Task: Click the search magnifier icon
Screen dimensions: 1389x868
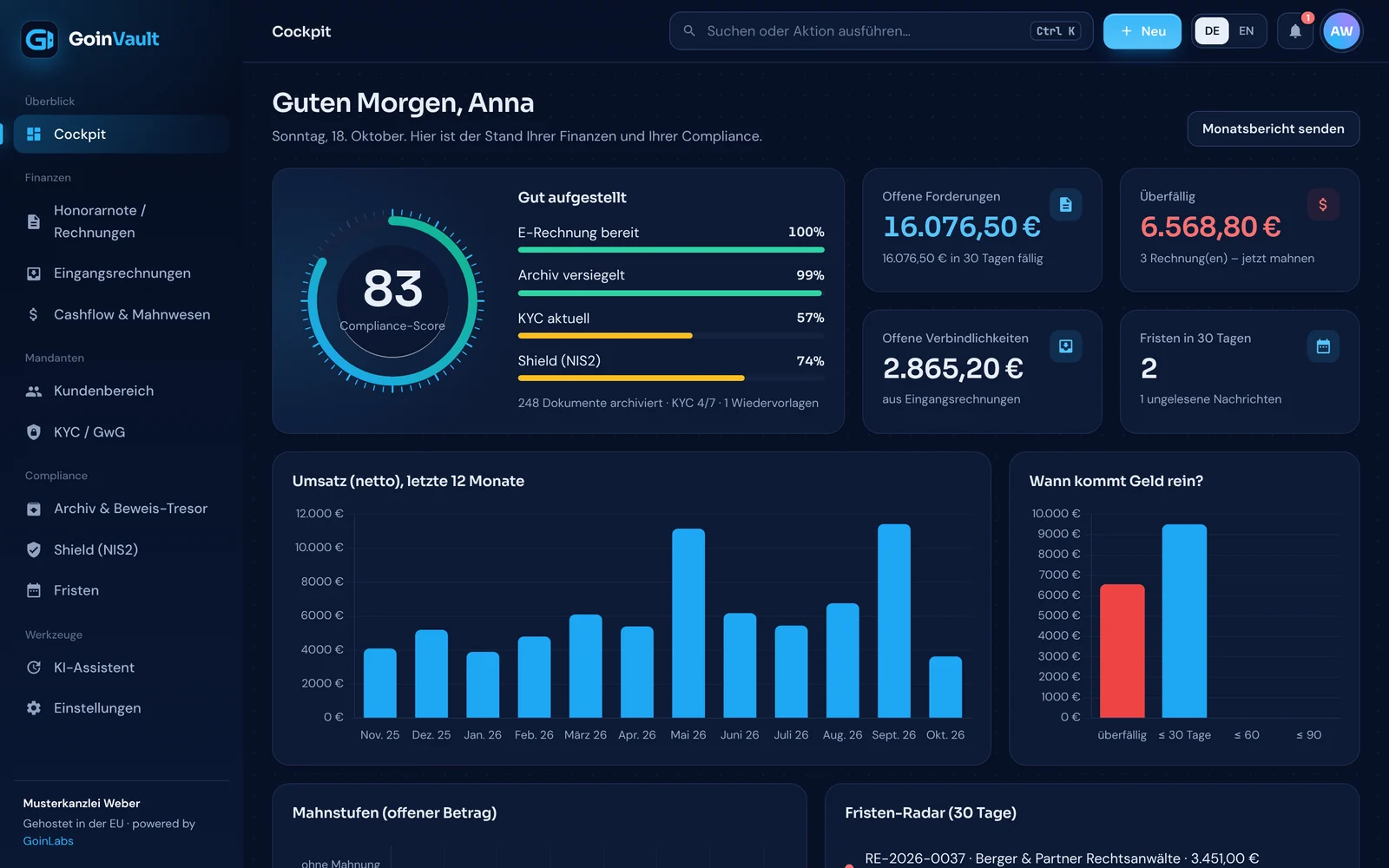Action: [689, 31]
